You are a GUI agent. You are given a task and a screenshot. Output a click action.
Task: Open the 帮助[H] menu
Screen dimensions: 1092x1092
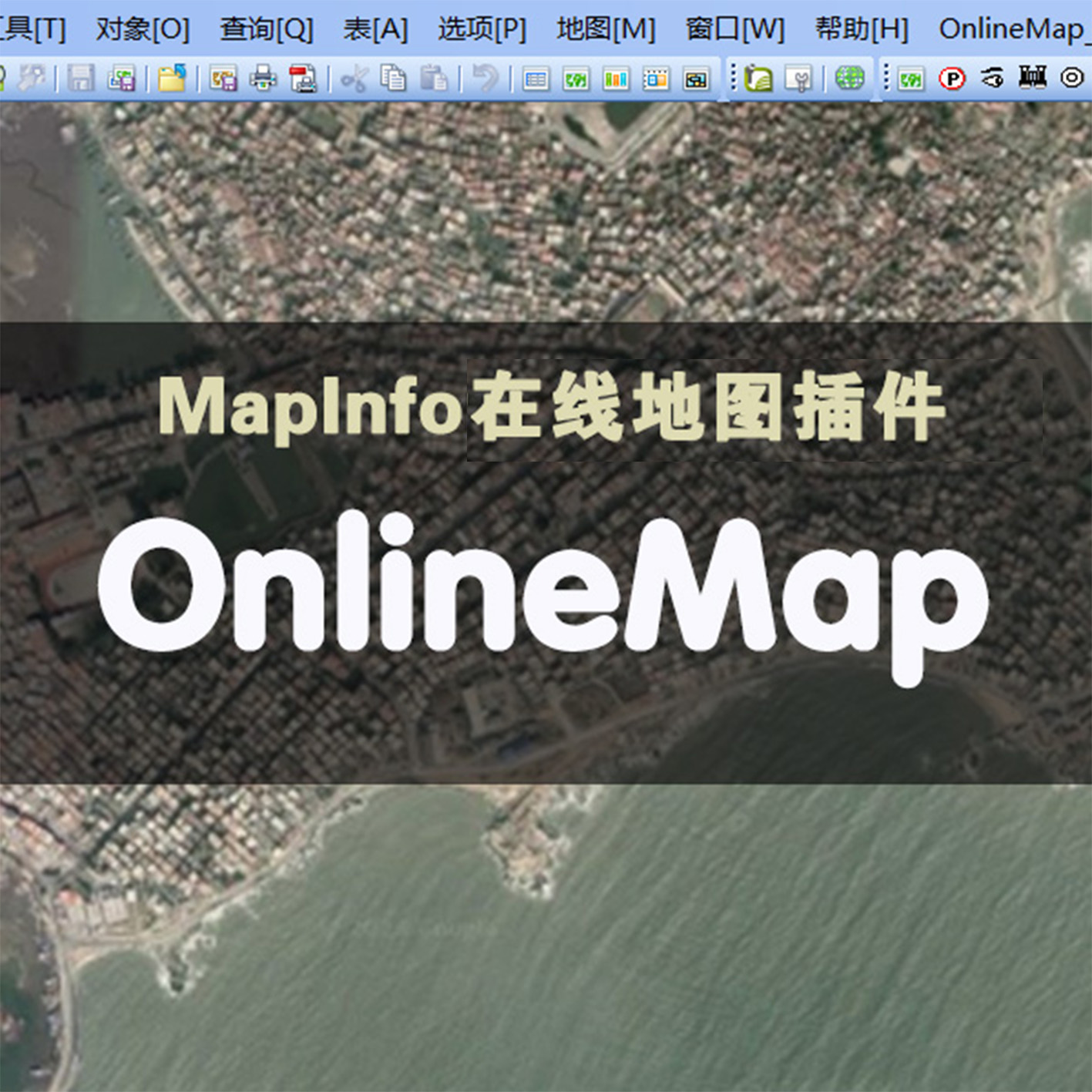coord(862,30)
